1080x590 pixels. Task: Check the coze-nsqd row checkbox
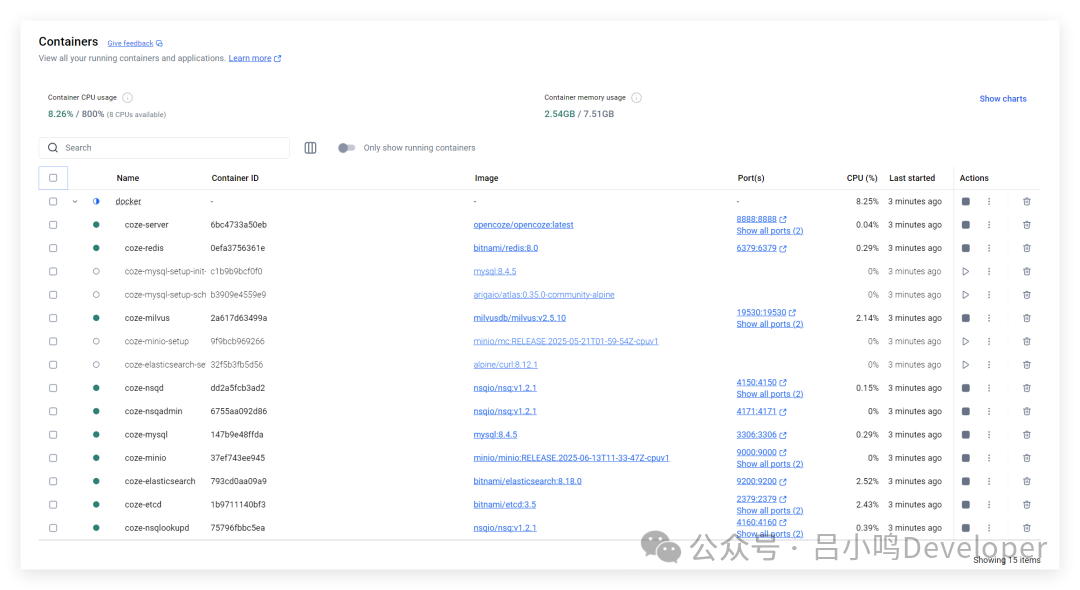coord(53,388)
